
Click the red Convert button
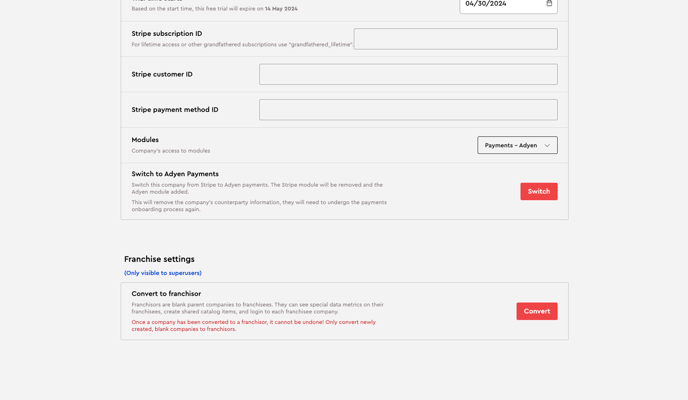click(x=537, y=311)
